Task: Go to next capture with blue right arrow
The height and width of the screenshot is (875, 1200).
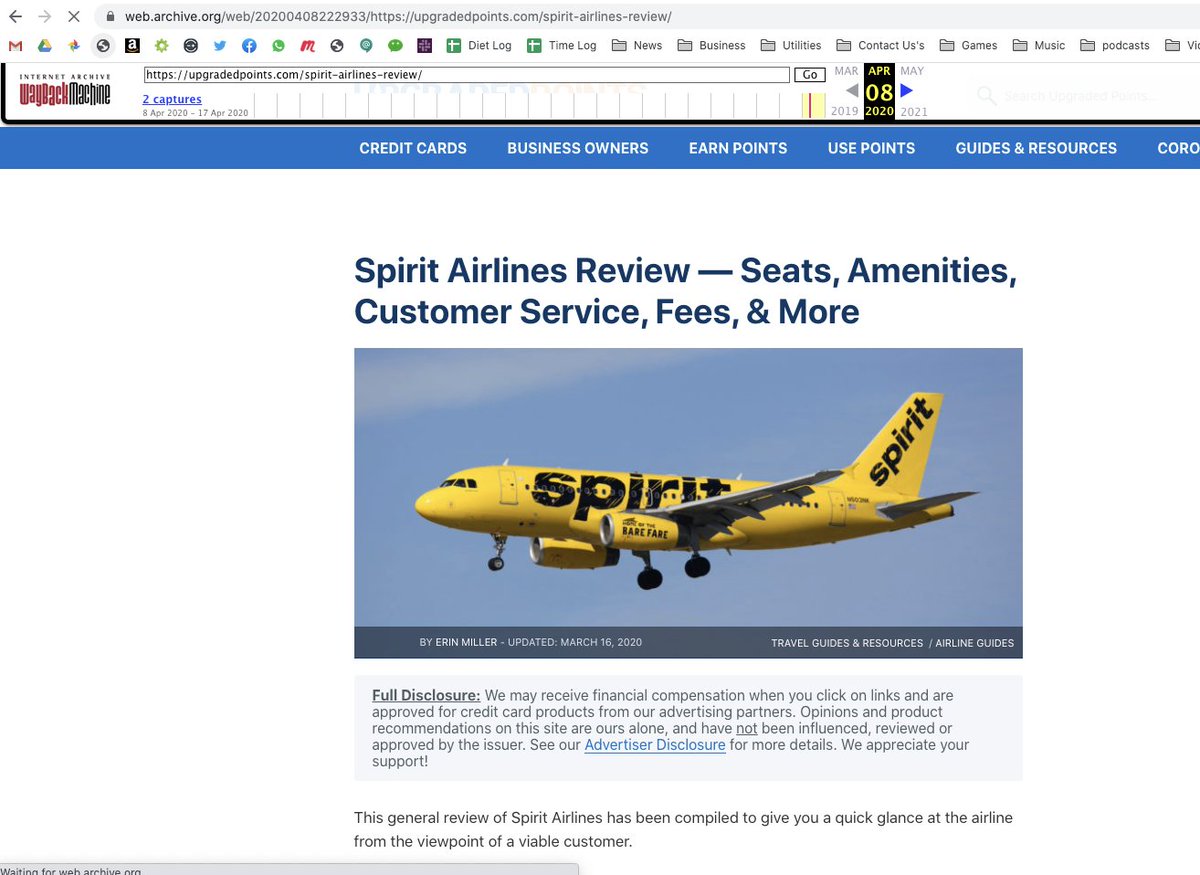Action: (x=907, y=90)
